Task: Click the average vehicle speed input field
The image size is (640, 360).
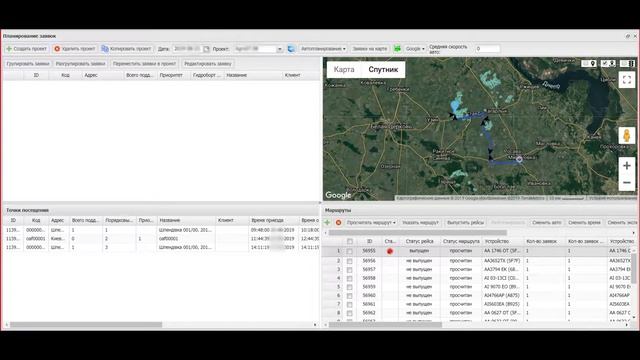Action: pos(488,49)
